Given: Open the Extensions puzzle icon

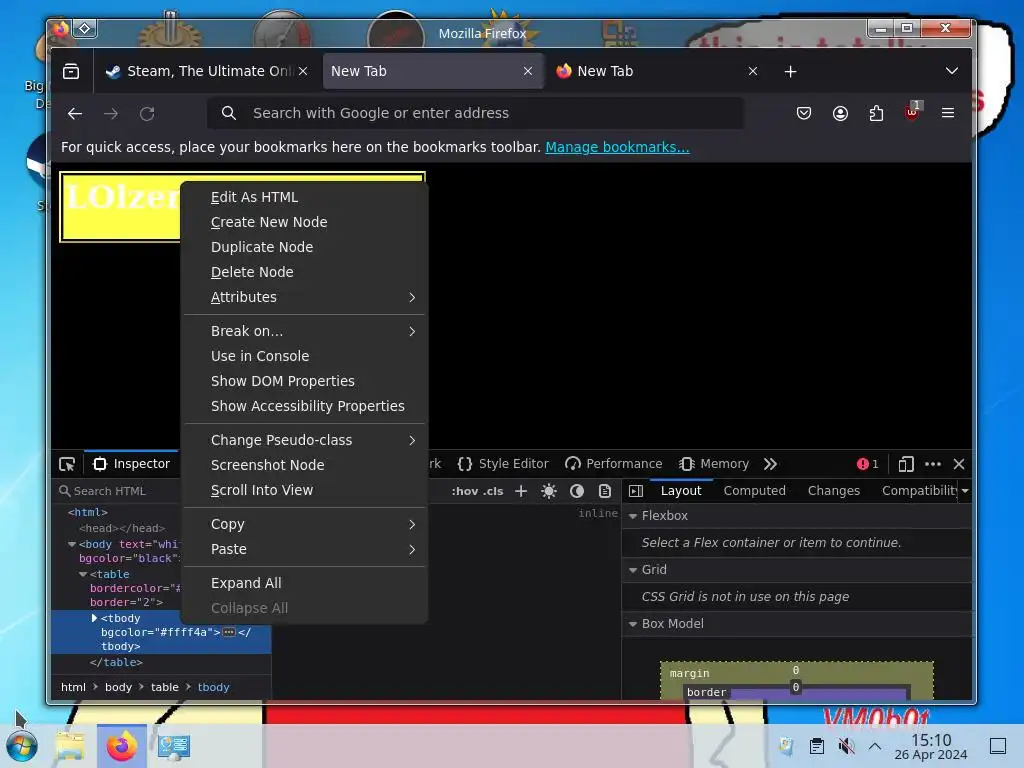Looking at the screenshot, I should (x=876, y=114).
